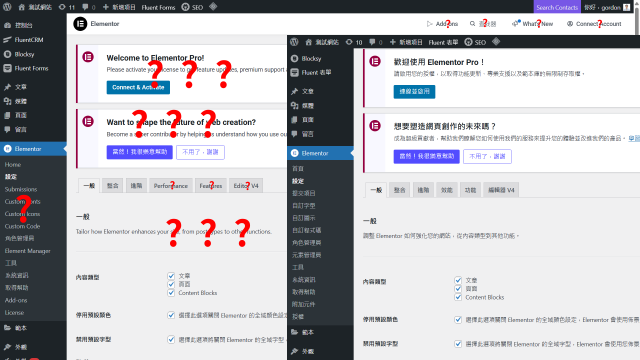Toggle the 文章 content type checkbox in the left window
The image size is (640, 360).
171,276
